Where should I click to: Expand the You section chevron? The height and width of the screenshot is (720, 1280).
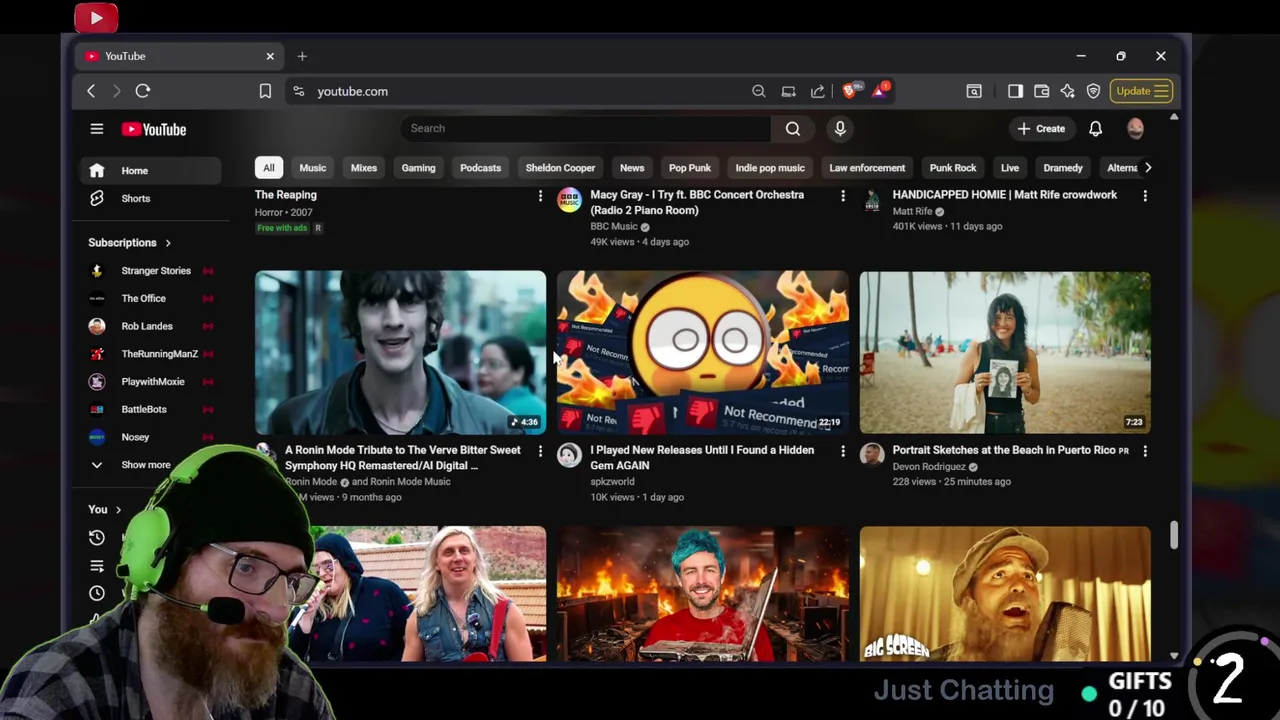click(x=118, y=510)
